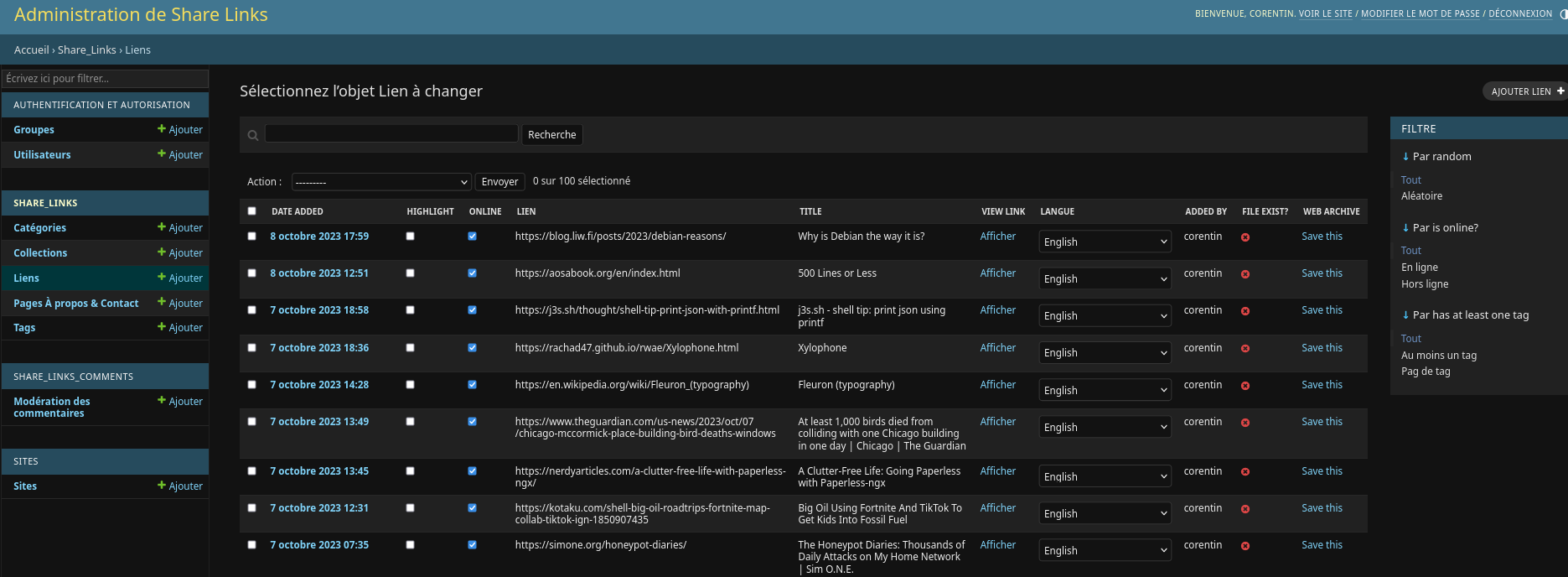The image size is (1568, 577).
Task: Sort by Date Added column header
Action: [298, 211]
